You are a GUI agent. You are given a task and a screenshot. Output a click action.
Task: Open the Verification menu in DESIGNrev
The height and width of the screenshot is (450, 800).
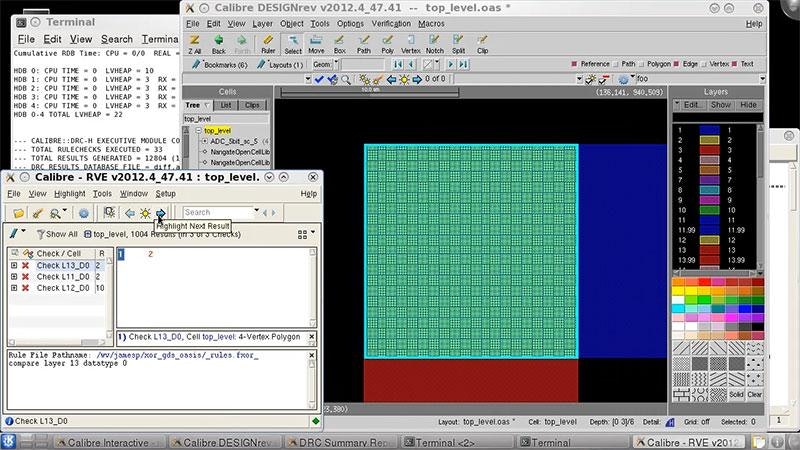pyautogui.click(x=391, y=24)
